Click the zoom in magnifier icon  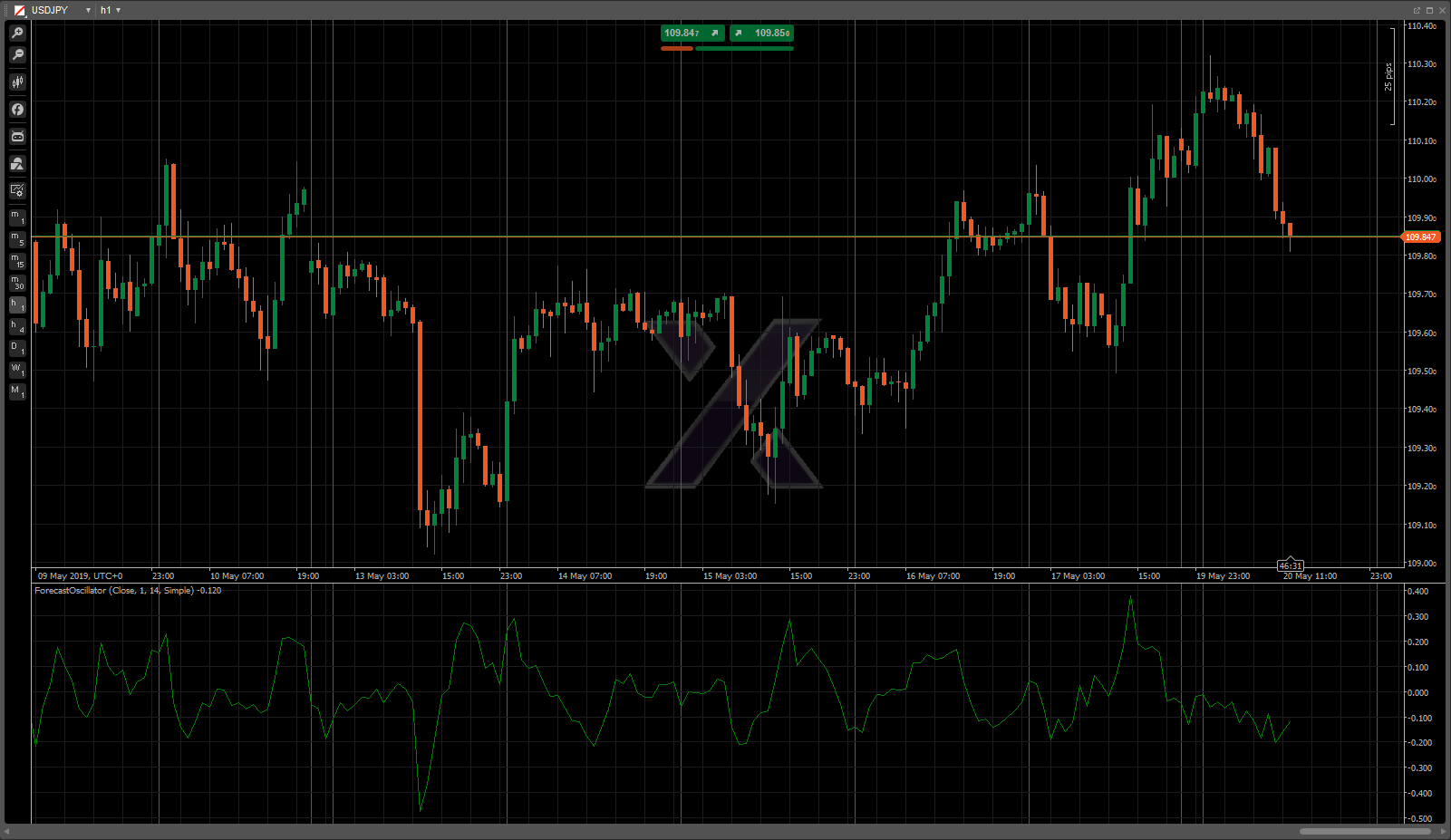[17, 33]
